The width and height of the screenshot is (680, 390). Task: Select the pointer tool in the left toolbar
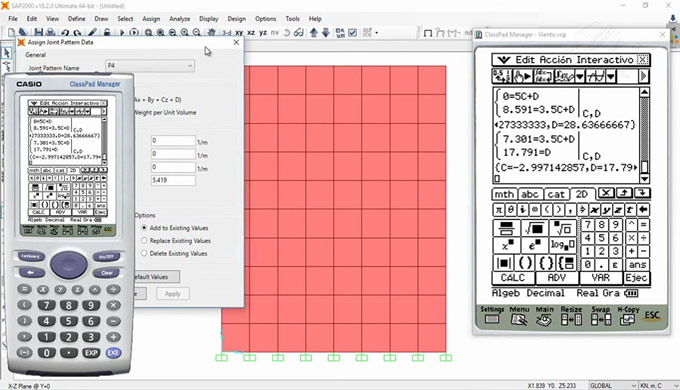tap(7, 53)
